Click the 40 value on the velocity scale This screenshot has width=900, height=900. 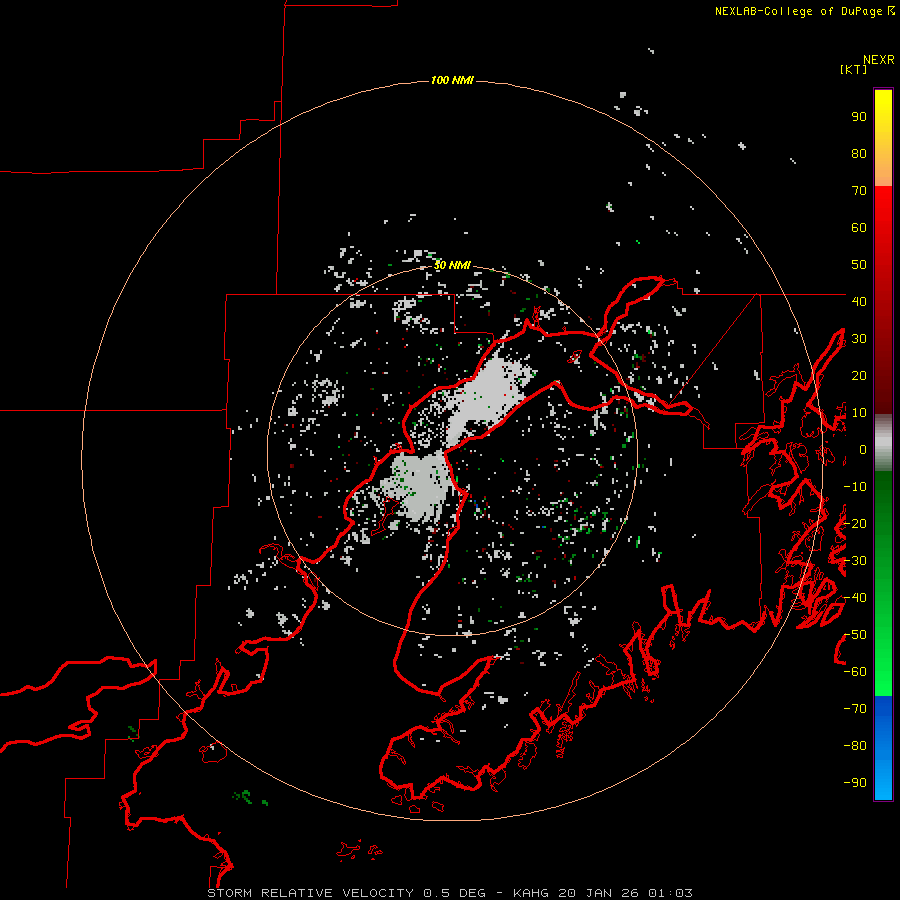pos(859,302)
